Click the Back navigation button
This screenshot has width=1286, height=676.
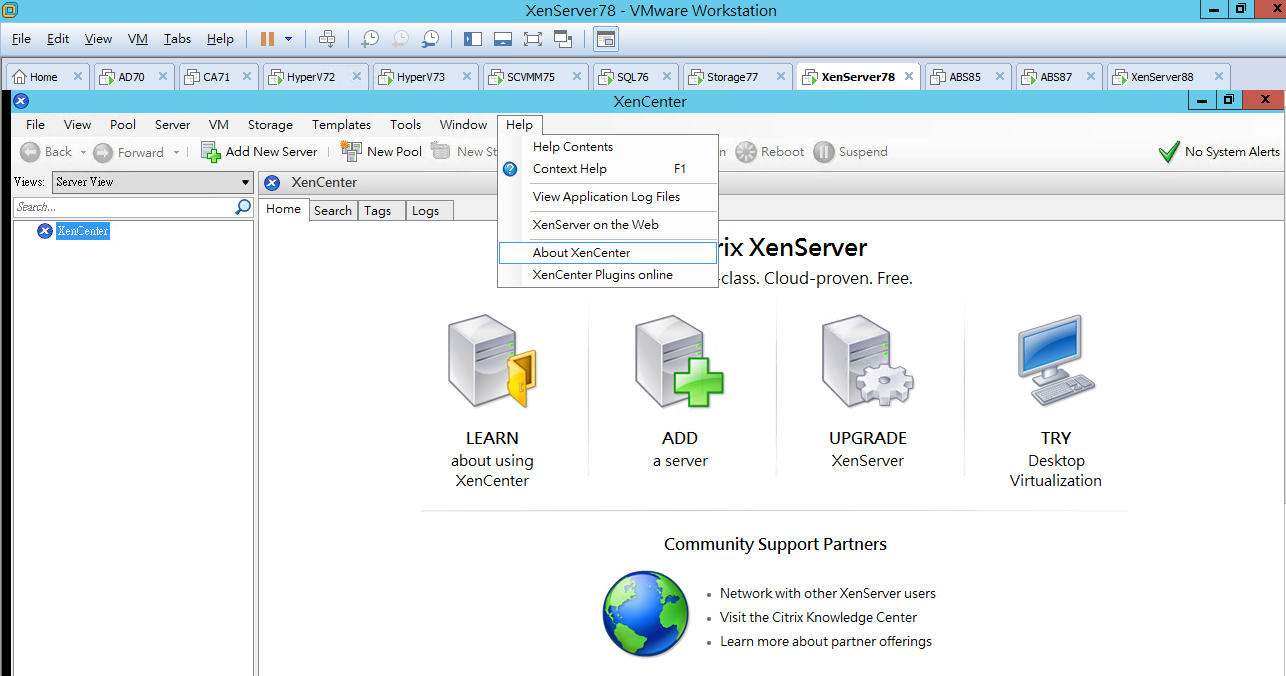point(45,152)
